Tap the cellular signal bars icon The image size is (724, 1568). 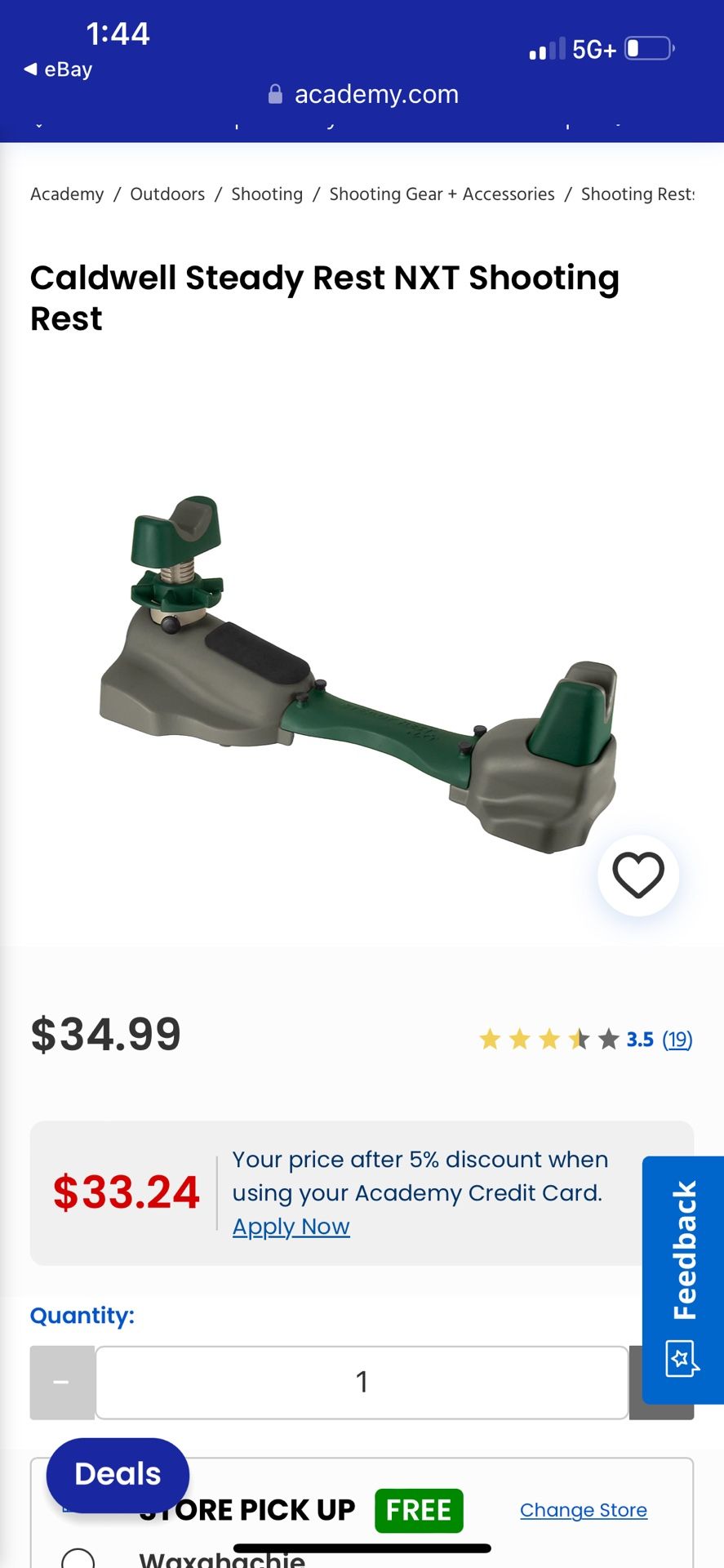coord(547,49)
